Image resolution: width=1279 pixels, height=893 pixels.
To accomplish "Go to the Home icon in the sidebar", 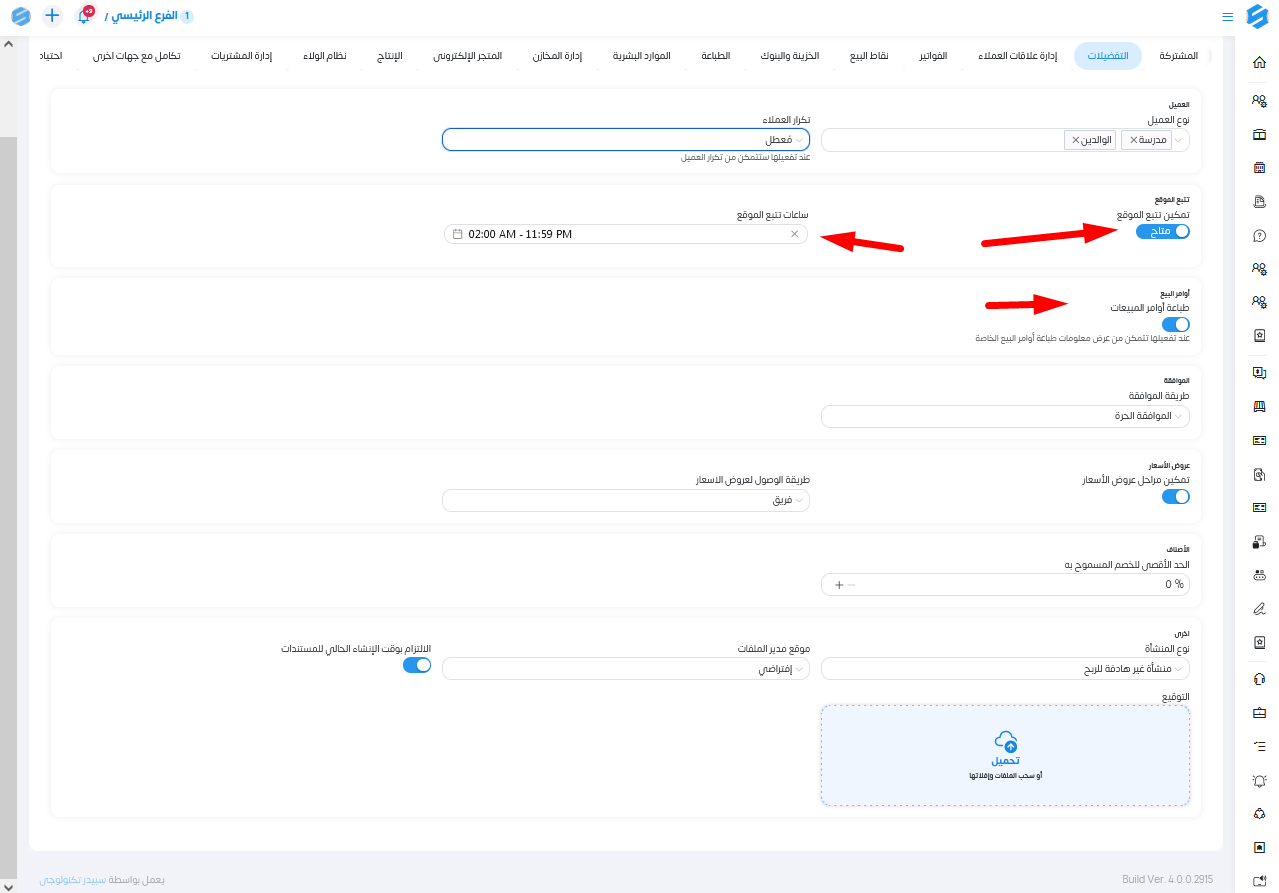I will [1259, 62].
